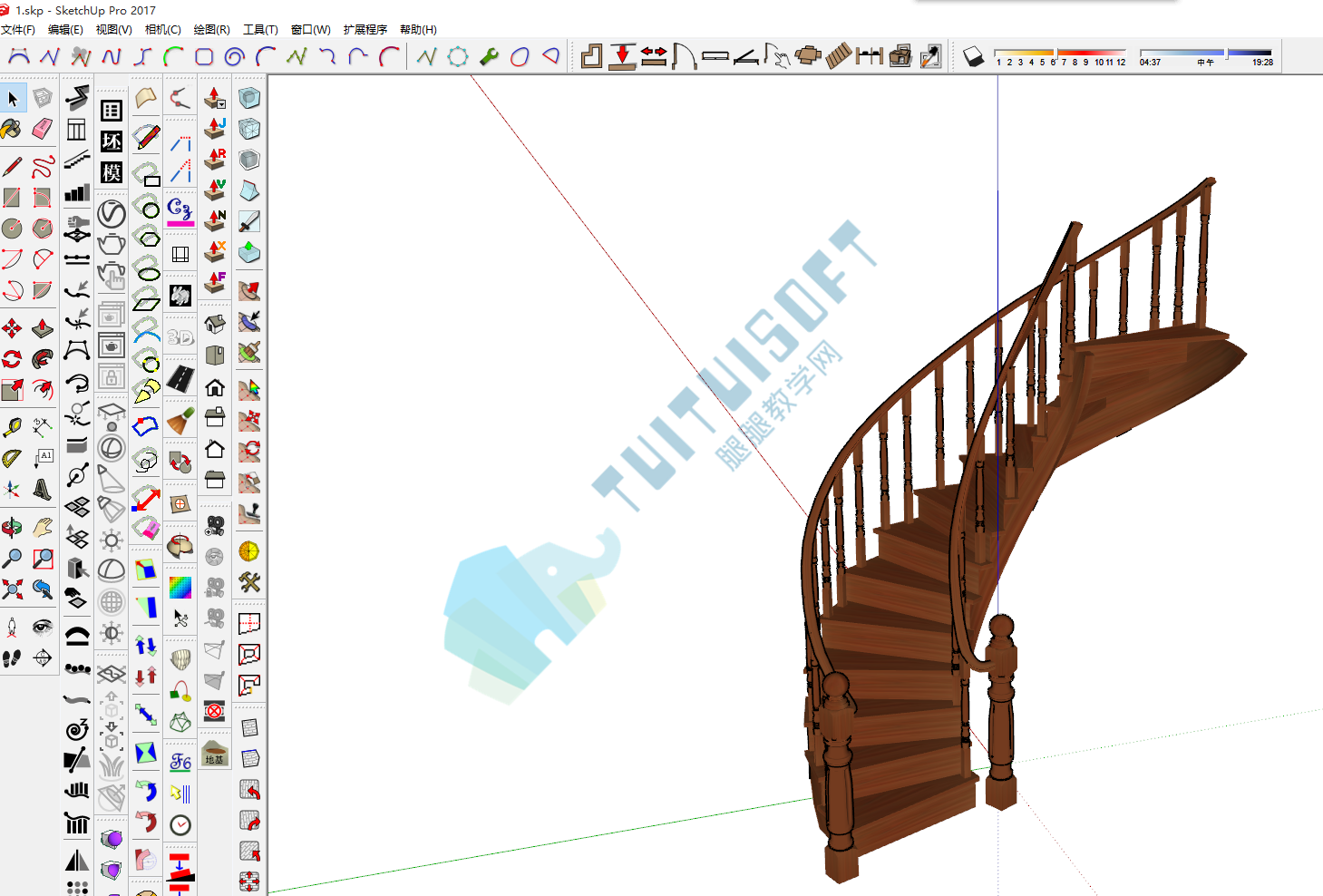Open the sandbox icon dropdown arrow
The width and height of the screenshot is (1323, 896).
(221, 104)
